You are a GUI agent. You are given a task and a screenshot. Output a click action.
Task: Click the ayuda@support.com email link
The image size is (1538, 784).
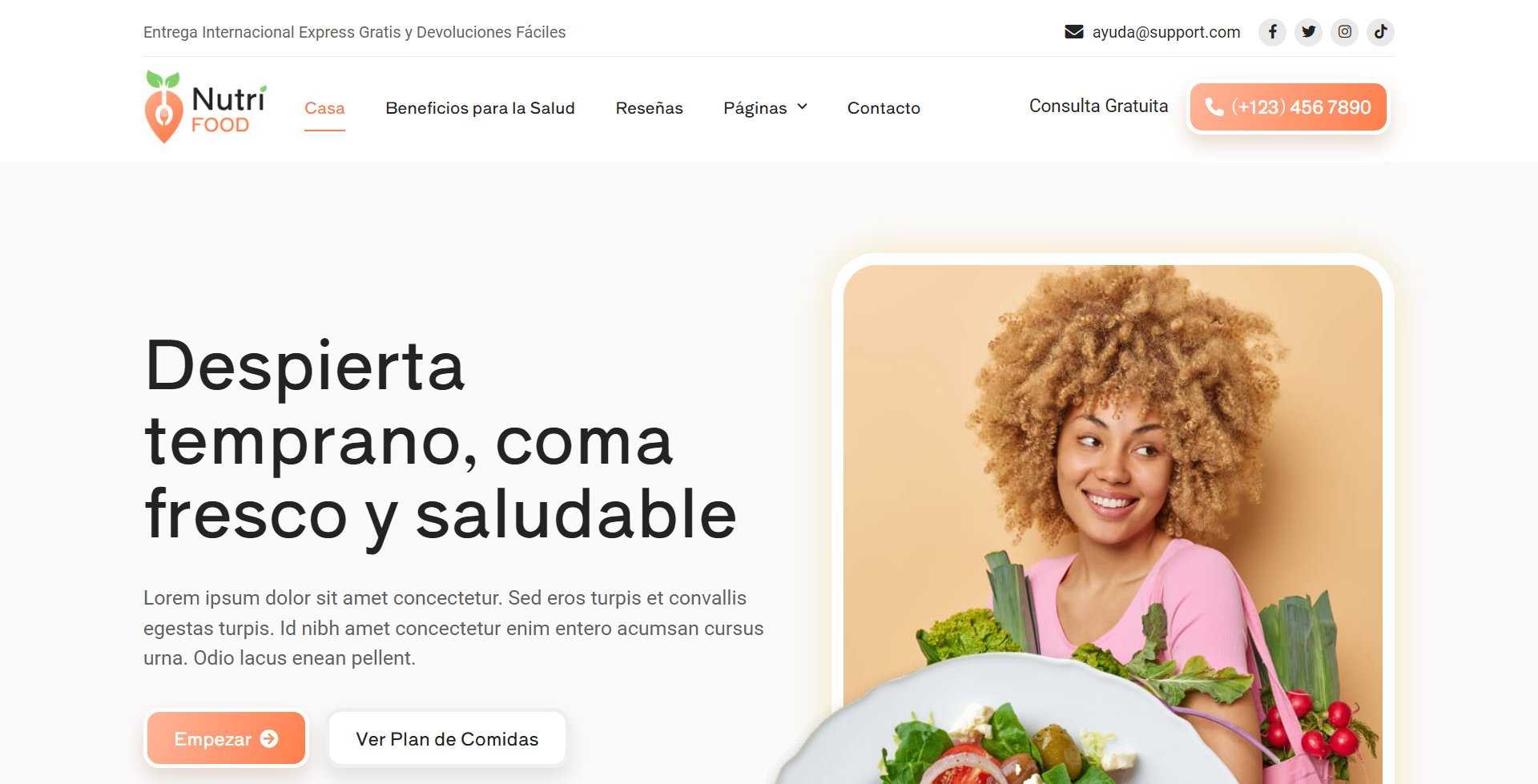(x=1166, y=32)
